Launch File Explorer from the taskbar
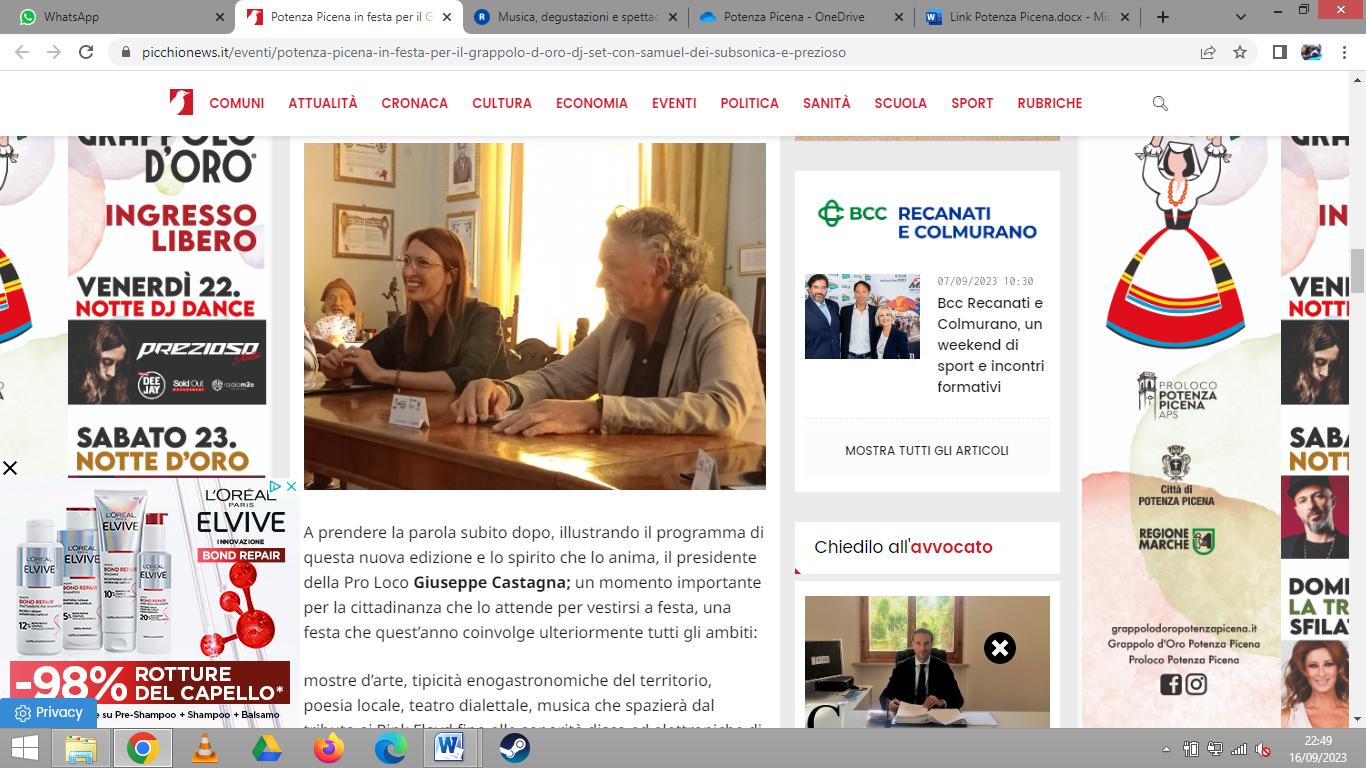Viewport: 1366px width, 768px height. coord(80,747)
